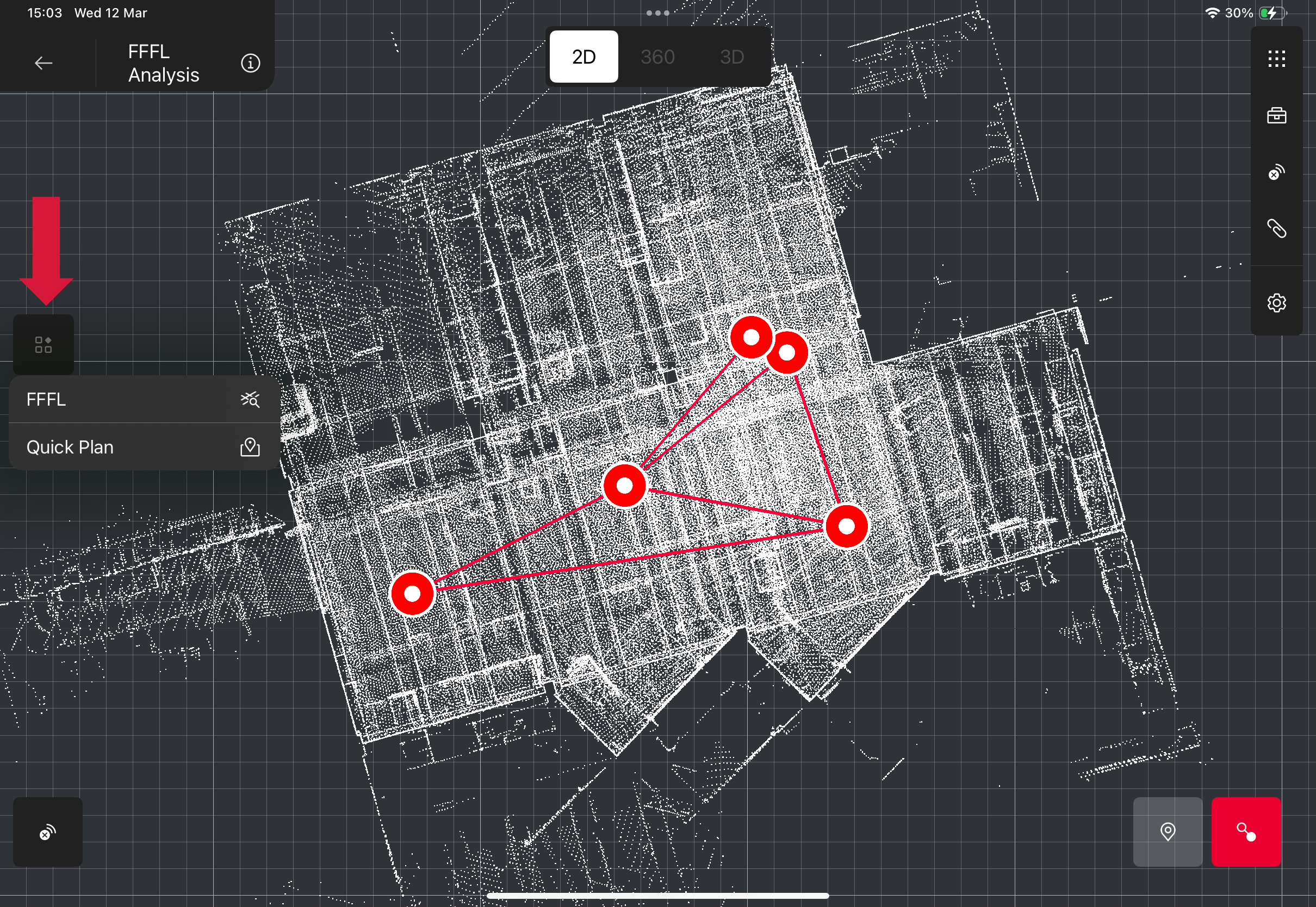Activate the red measurement line tool
Viewport: 1316px width, 907px height.
pos(1246,832)
